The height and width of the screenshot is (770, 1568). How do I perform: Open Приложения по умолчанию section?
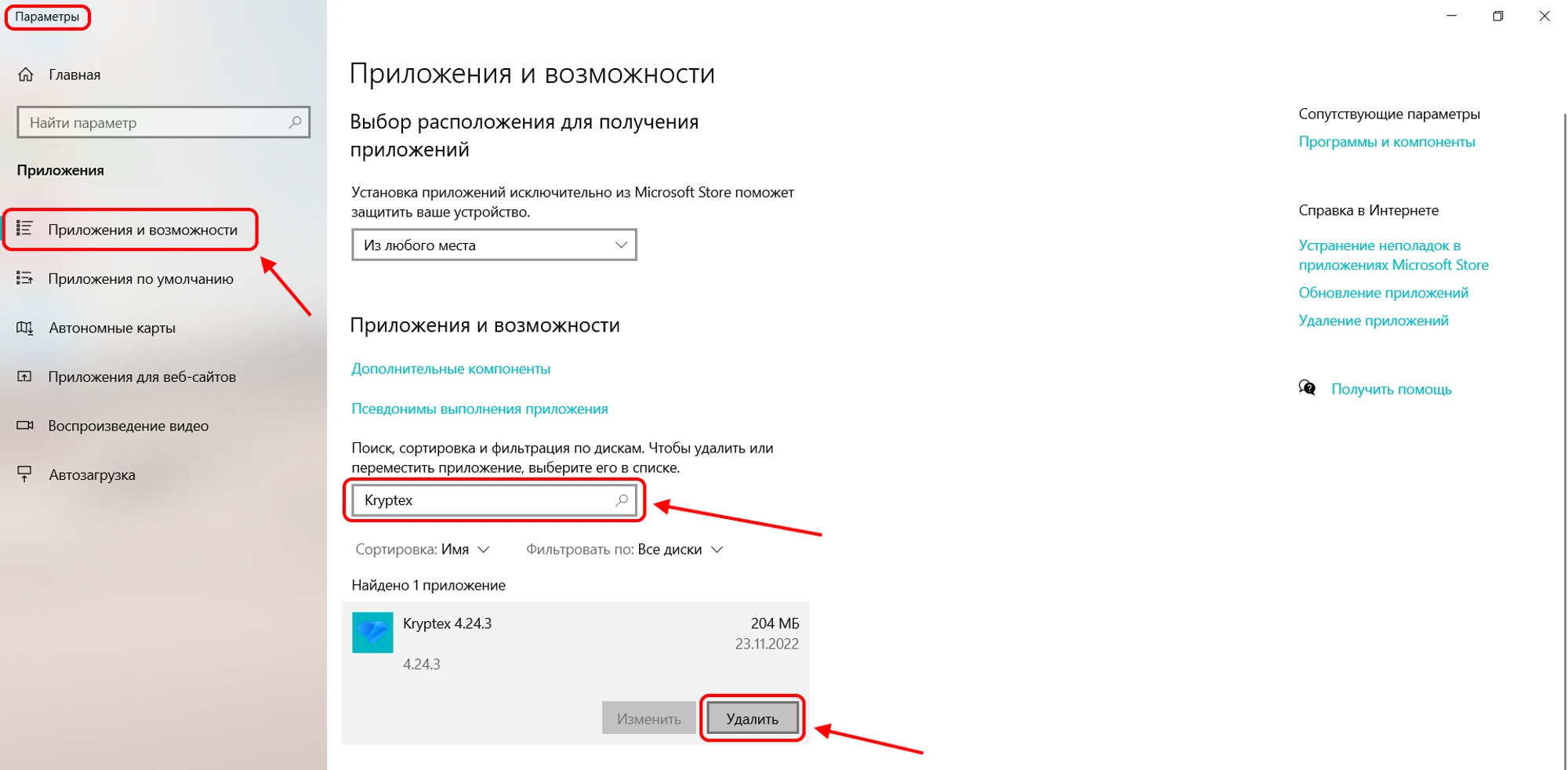click(x=140, y=279)
